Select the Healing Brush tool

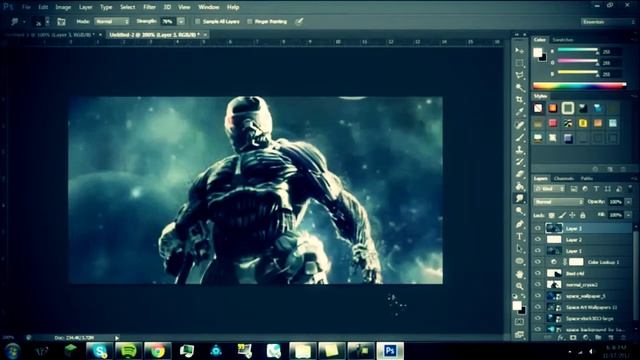(x=519, y=125)
